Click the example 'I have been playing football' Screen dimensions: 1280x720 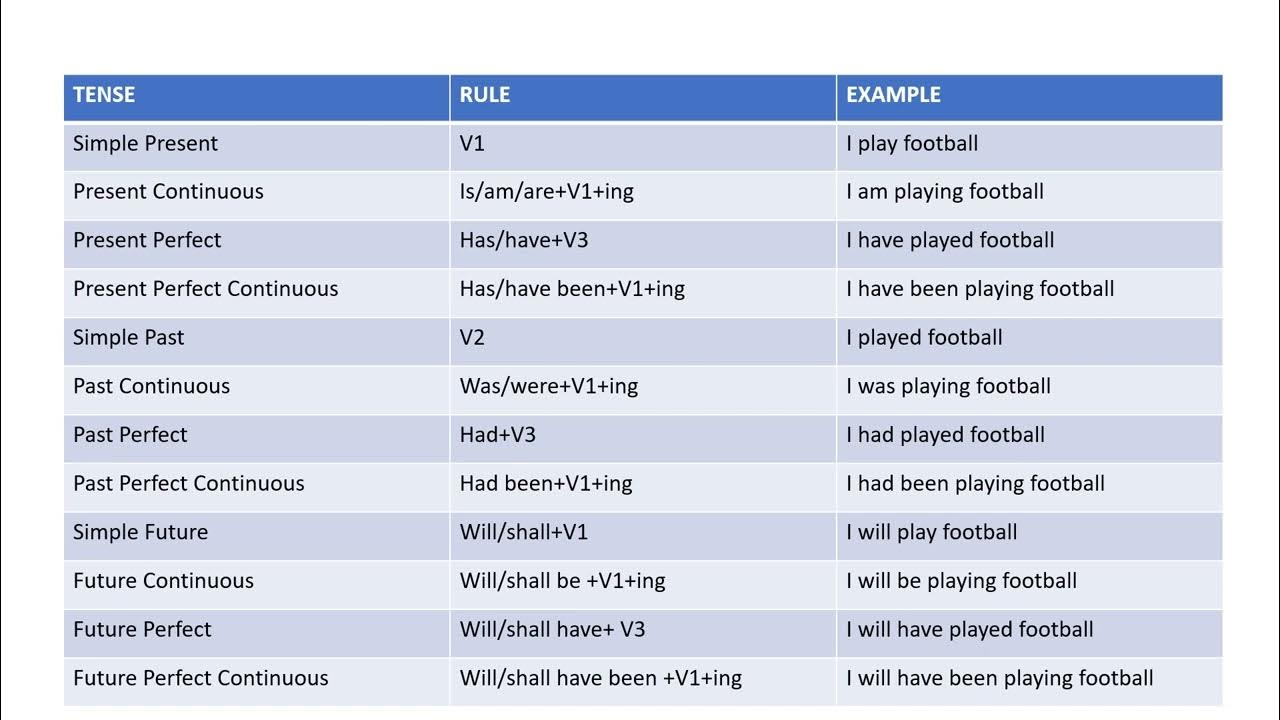980,289
